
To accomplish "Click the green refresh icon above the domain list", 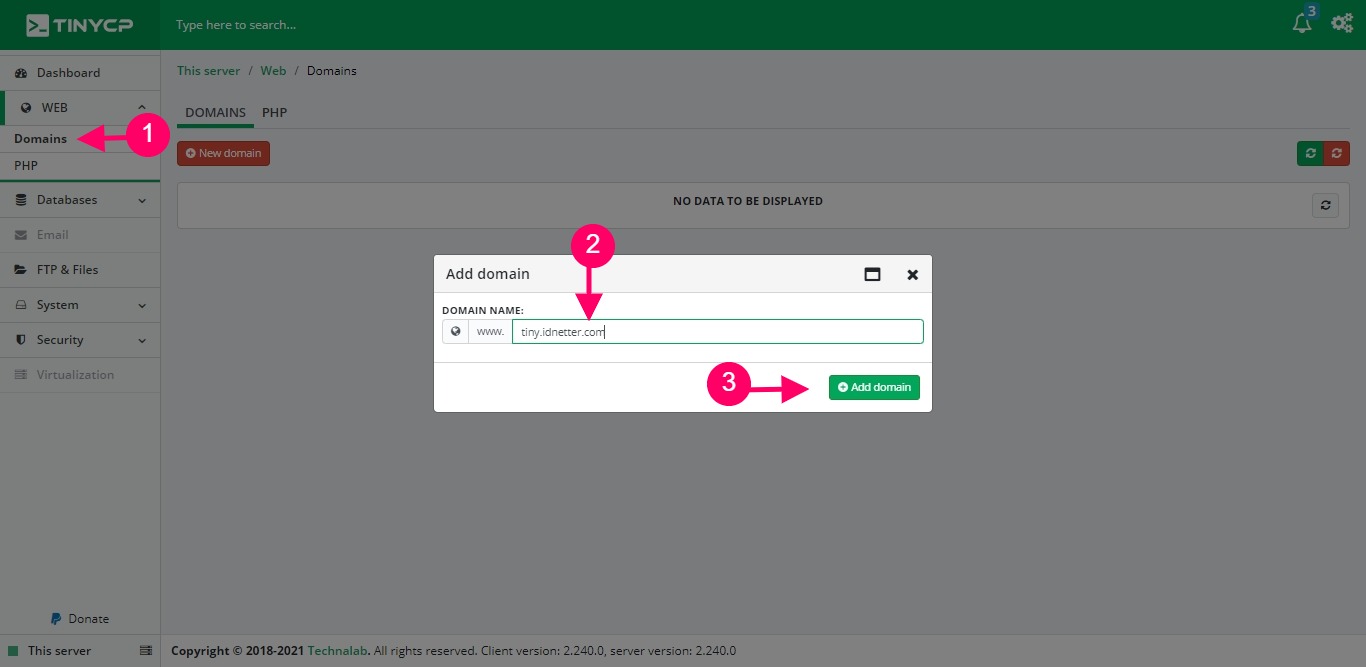I will [x=1310, y=153].
